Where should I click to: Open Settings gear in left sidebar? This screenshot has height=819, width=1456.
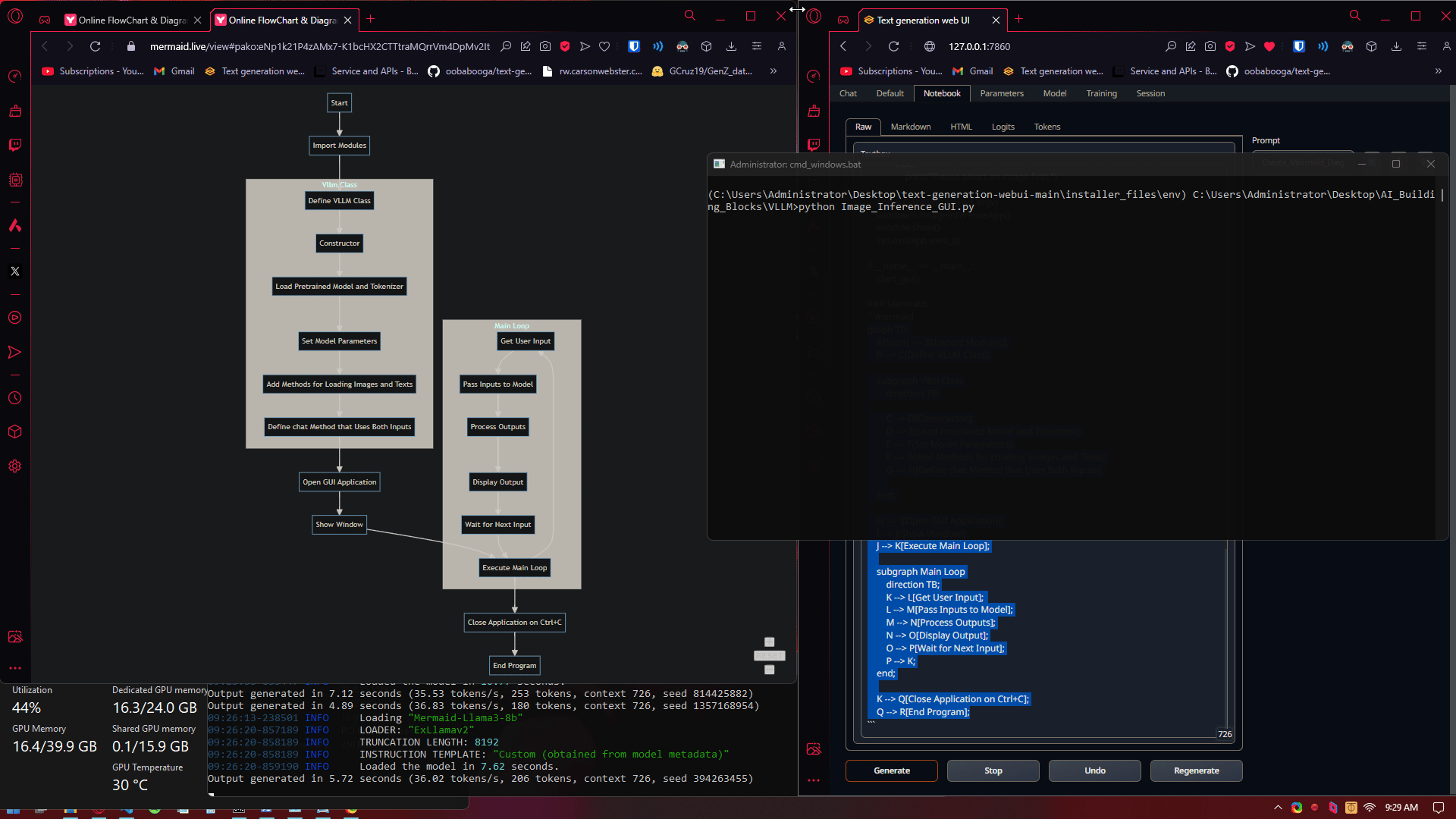pyautogui.click(x=15, y=466)
